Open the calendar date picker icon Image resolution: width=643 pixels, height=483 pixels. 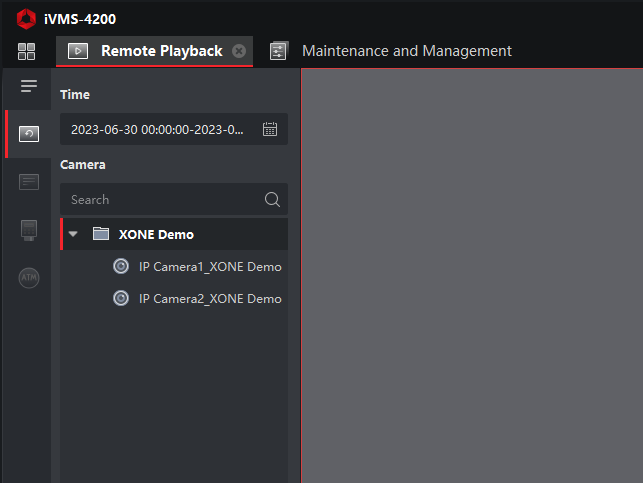[270, 129]
